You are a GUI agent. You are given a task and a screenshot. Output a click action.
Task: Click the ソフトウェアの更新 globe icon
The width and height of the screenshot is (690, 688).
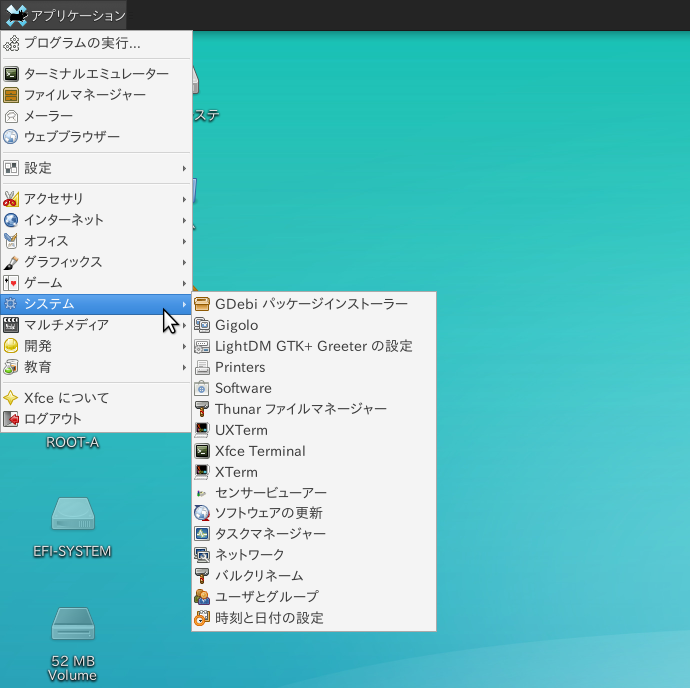202,513
